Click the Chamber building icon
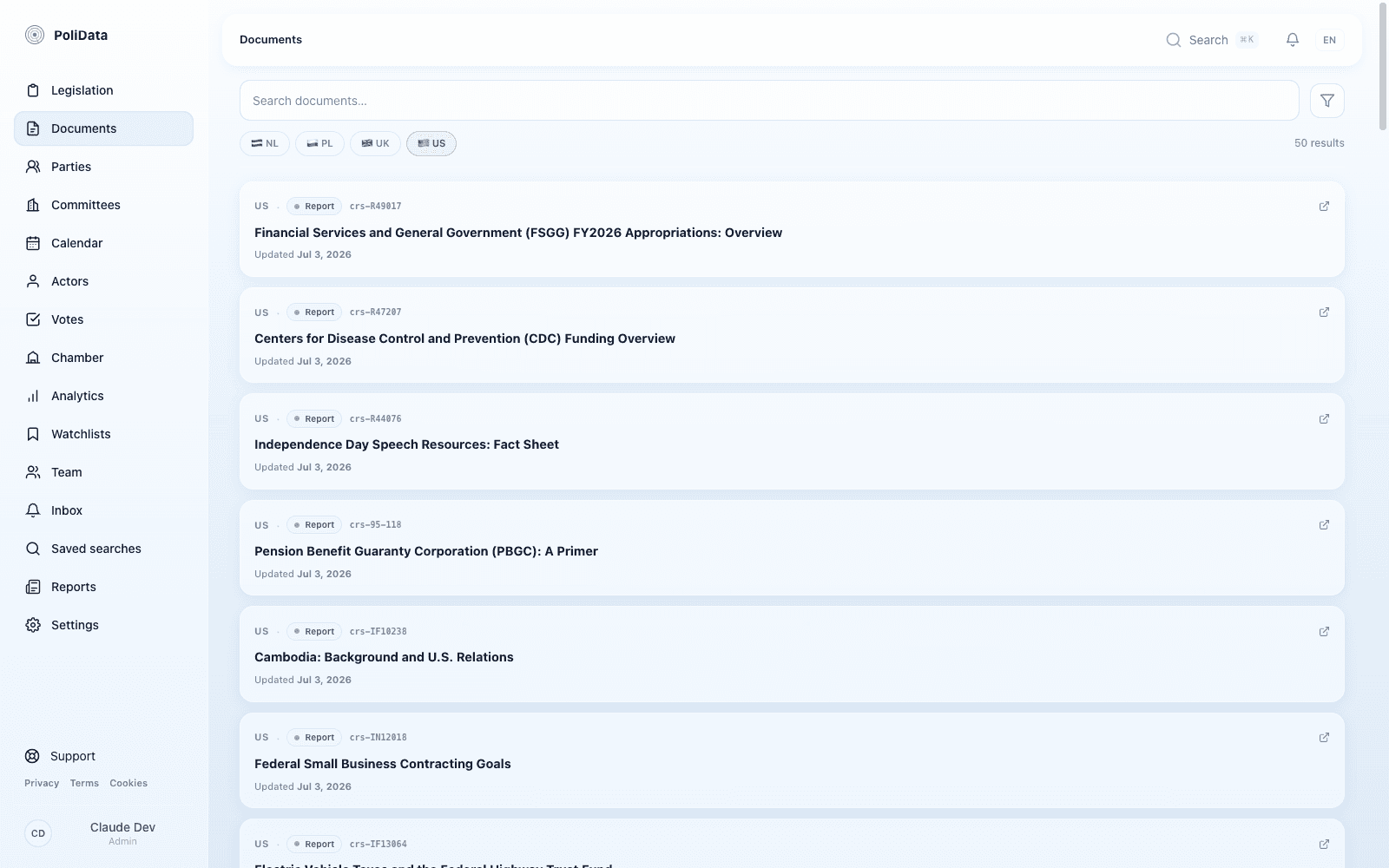1389x868 pixels. tap(33, 358)
